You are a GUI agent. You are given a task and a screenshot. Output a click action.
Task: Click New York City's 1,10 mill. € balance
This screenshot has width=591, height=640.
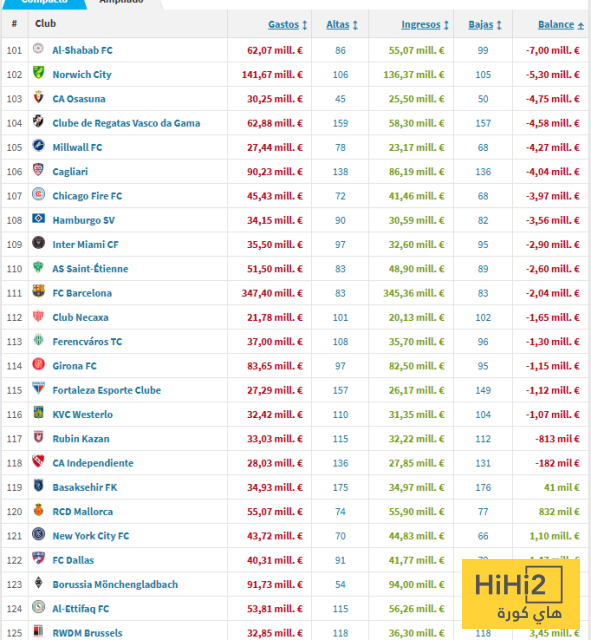click(555, 536)
